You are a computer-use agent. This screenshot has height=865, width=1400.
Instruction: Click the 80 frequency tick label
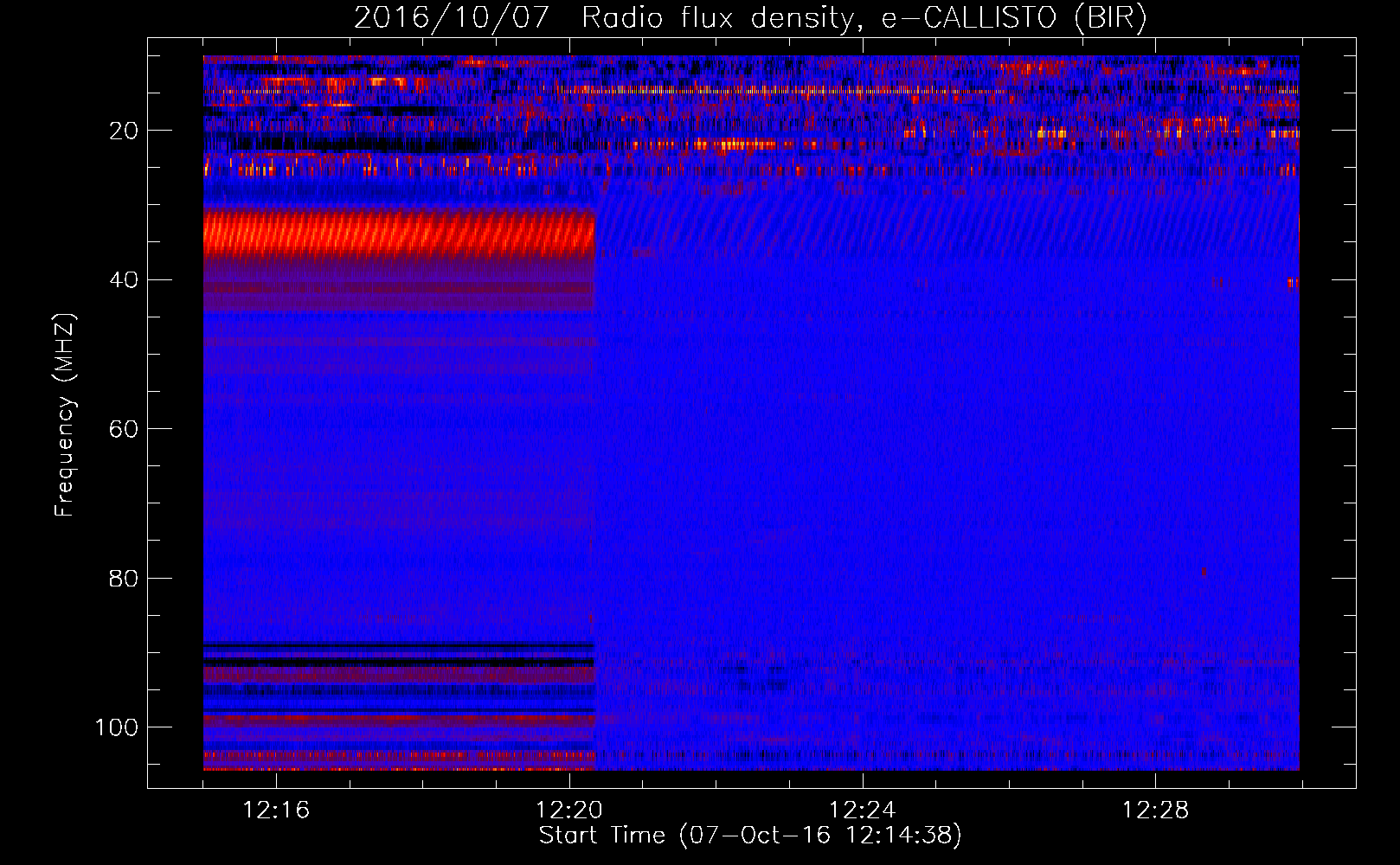point(124,578)
